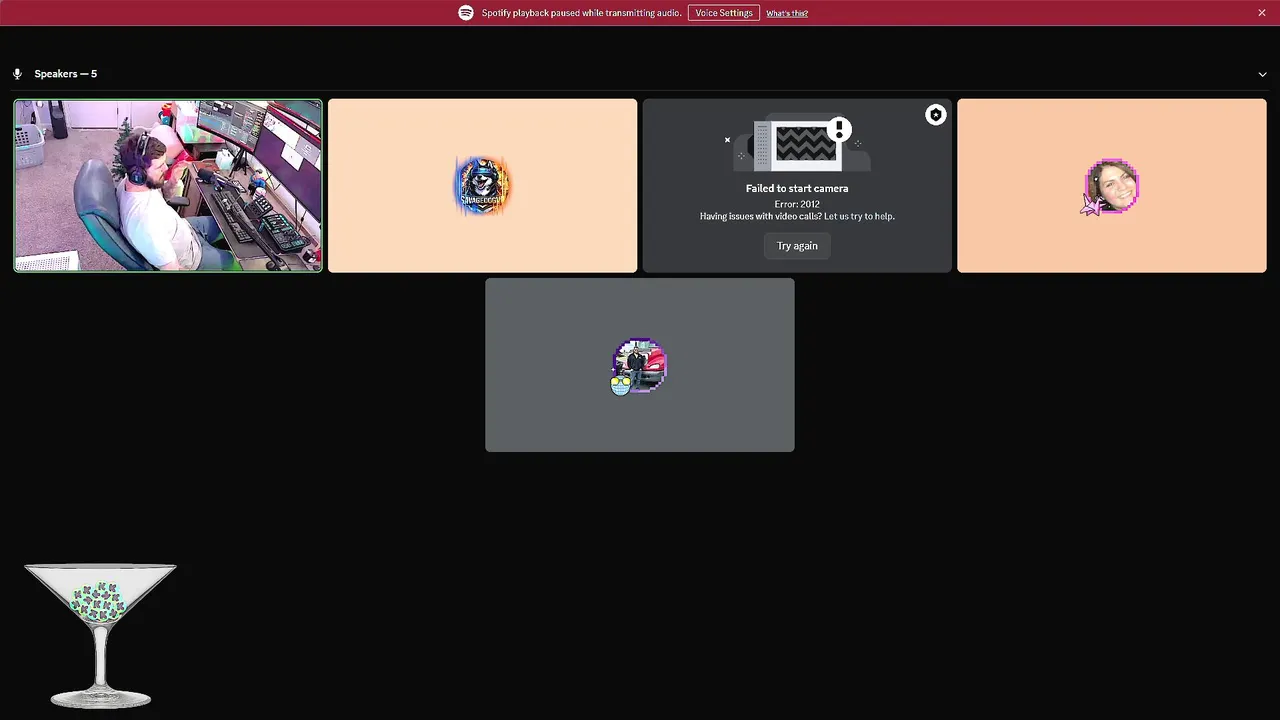
Task: Click the video call help message text
Action: click(797, 216)
